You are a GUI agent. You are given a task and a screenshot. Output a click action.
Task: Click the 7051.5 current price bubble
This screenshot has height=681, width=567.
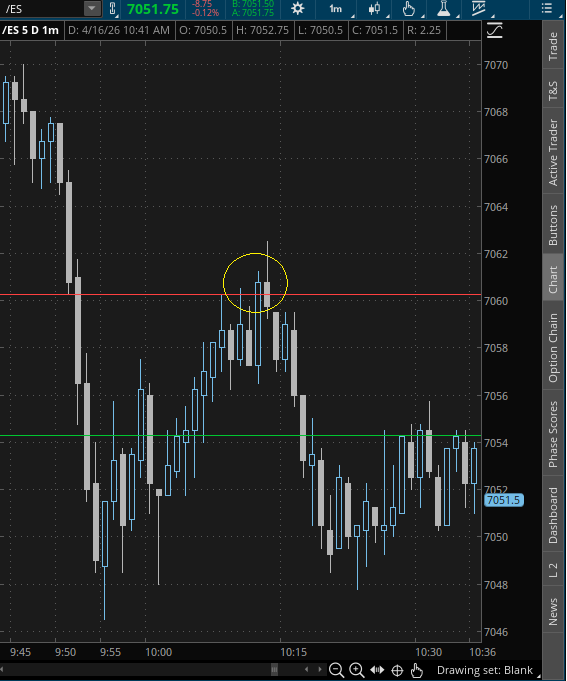point(504,500)
